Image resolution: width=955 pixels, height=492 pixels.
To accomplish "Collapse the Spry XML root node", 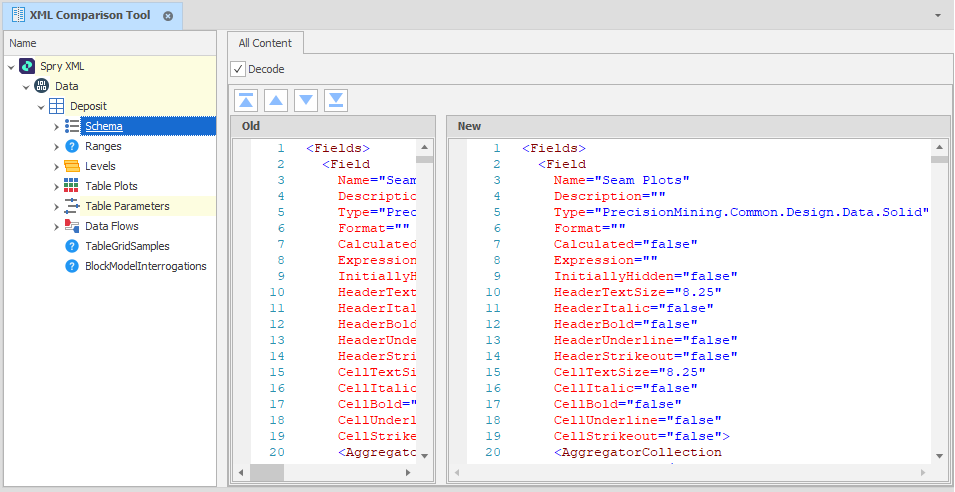I will [x=11, y=66].
